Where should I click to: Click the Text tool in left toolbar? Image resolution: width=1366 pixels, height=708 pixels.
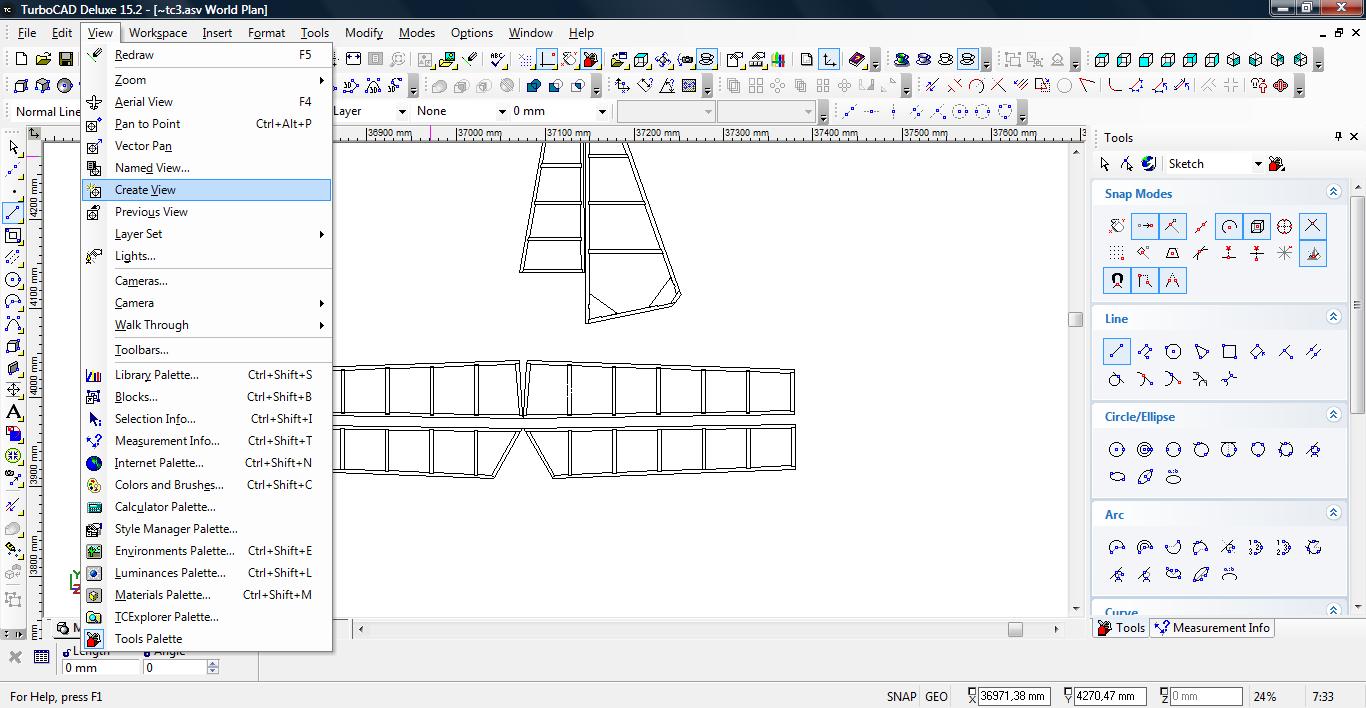[x=14, y=412]
